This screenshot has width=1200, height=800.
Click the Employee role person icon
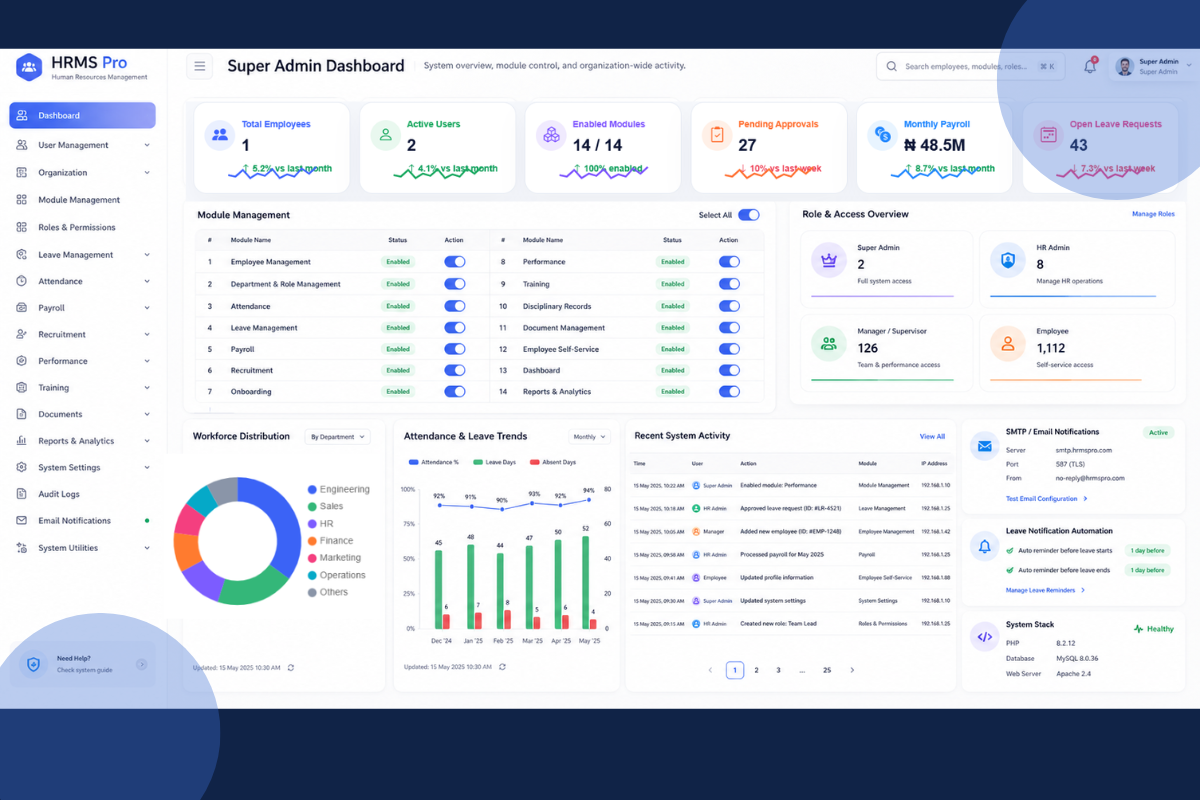point(1007,344)
